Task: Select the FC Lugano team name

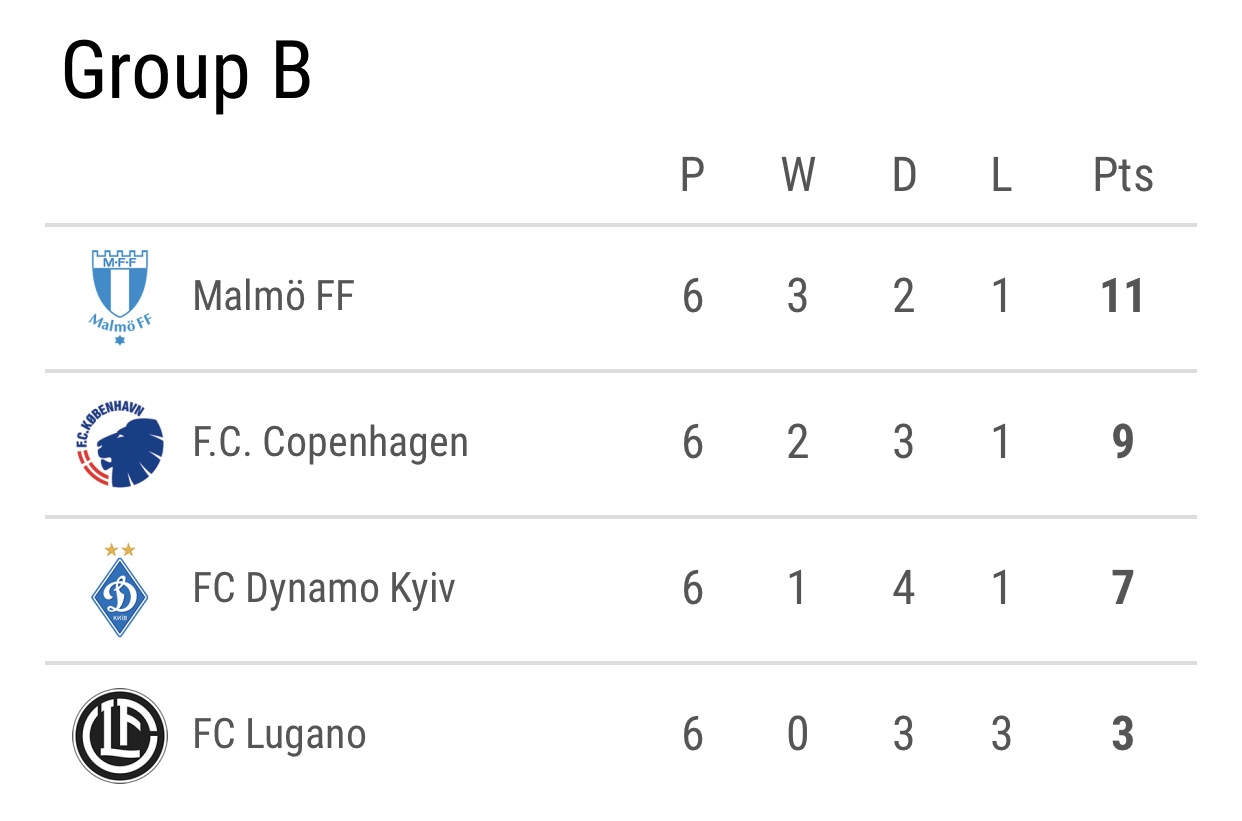Action: click(280, 735)
